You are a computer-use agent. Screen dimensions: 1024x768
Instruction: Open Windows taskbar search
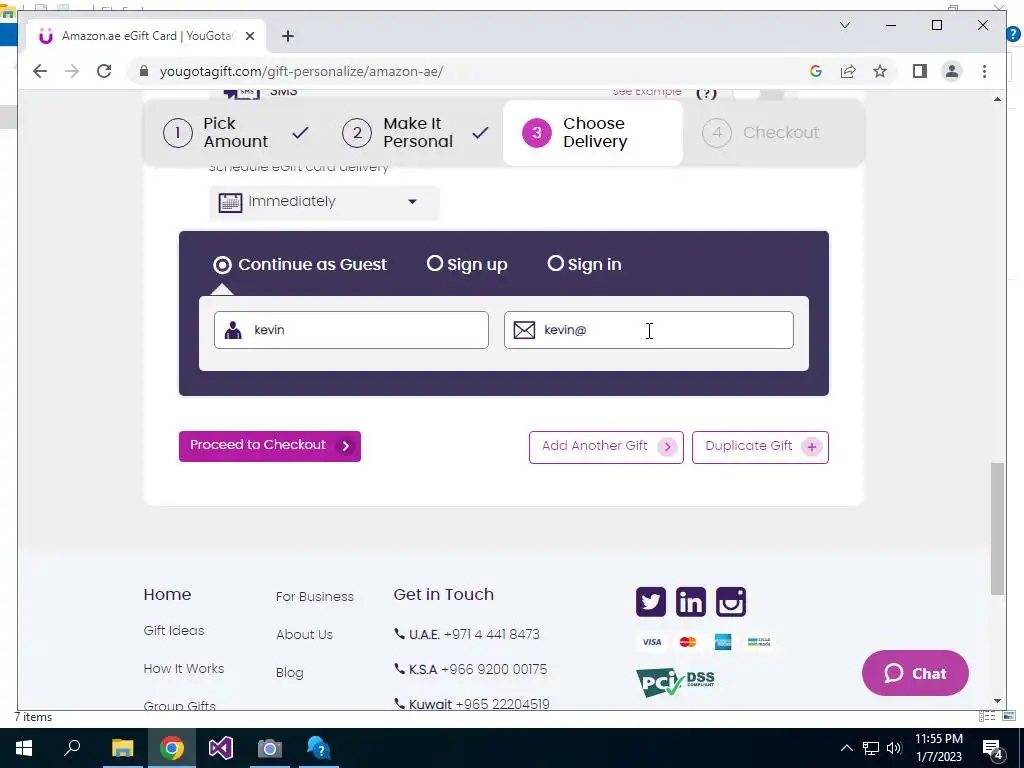(x=72, y=748)
